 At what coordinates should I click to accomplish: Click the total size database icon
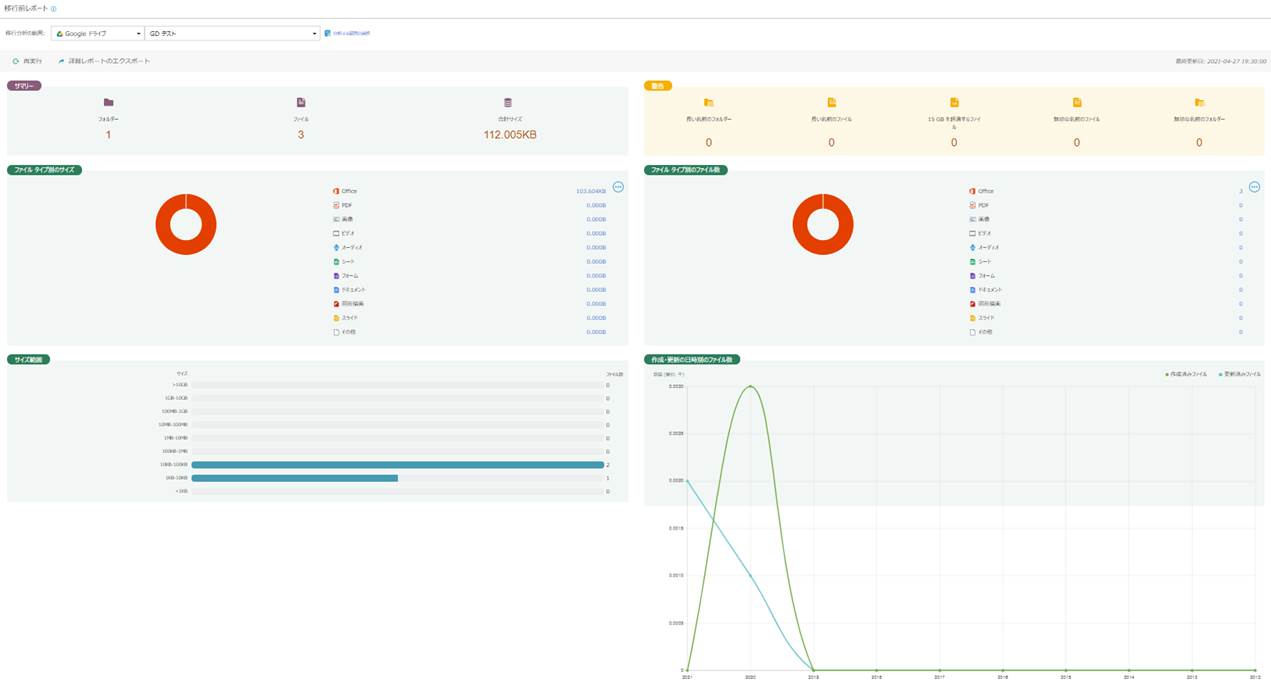point(508,102)
